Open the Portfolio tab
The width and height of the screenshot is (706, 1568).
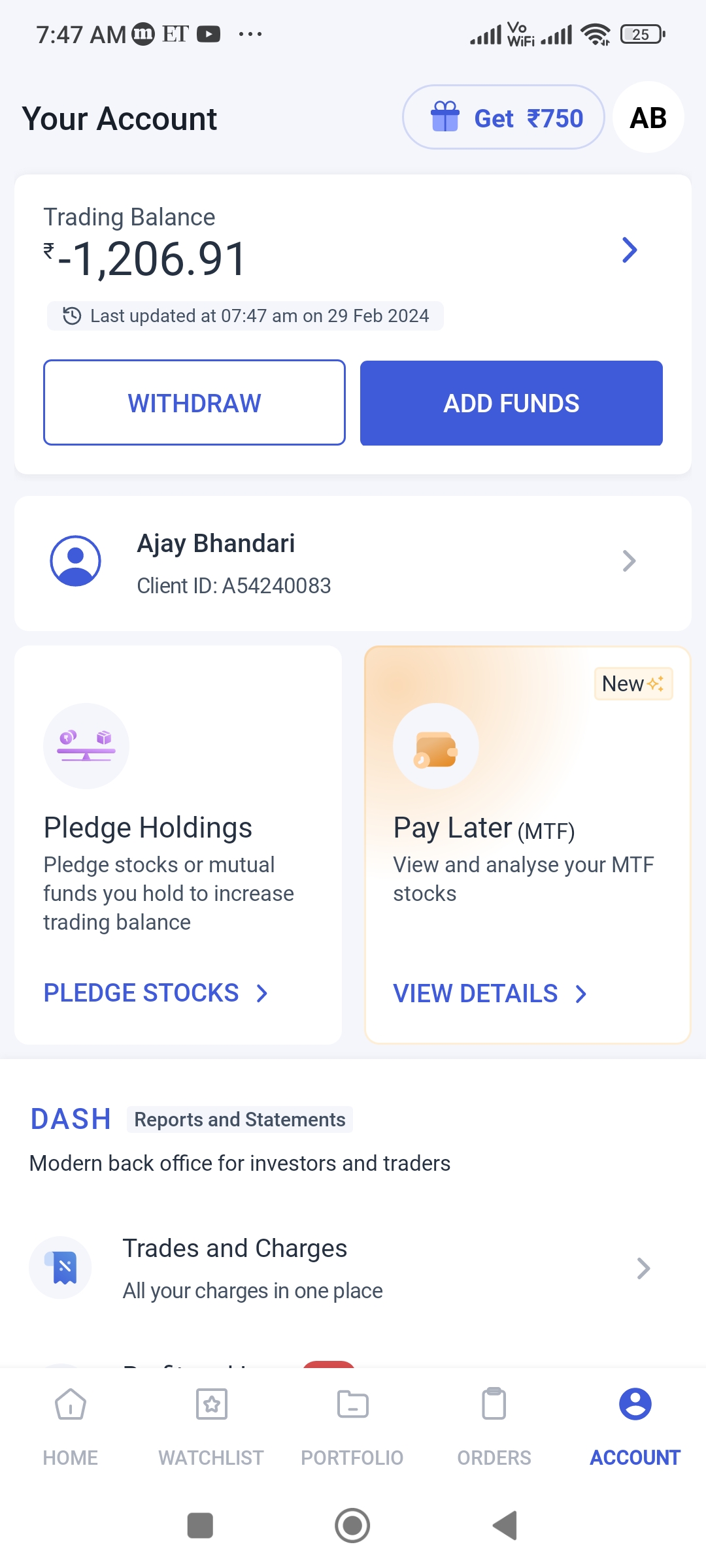[352, 1427]
